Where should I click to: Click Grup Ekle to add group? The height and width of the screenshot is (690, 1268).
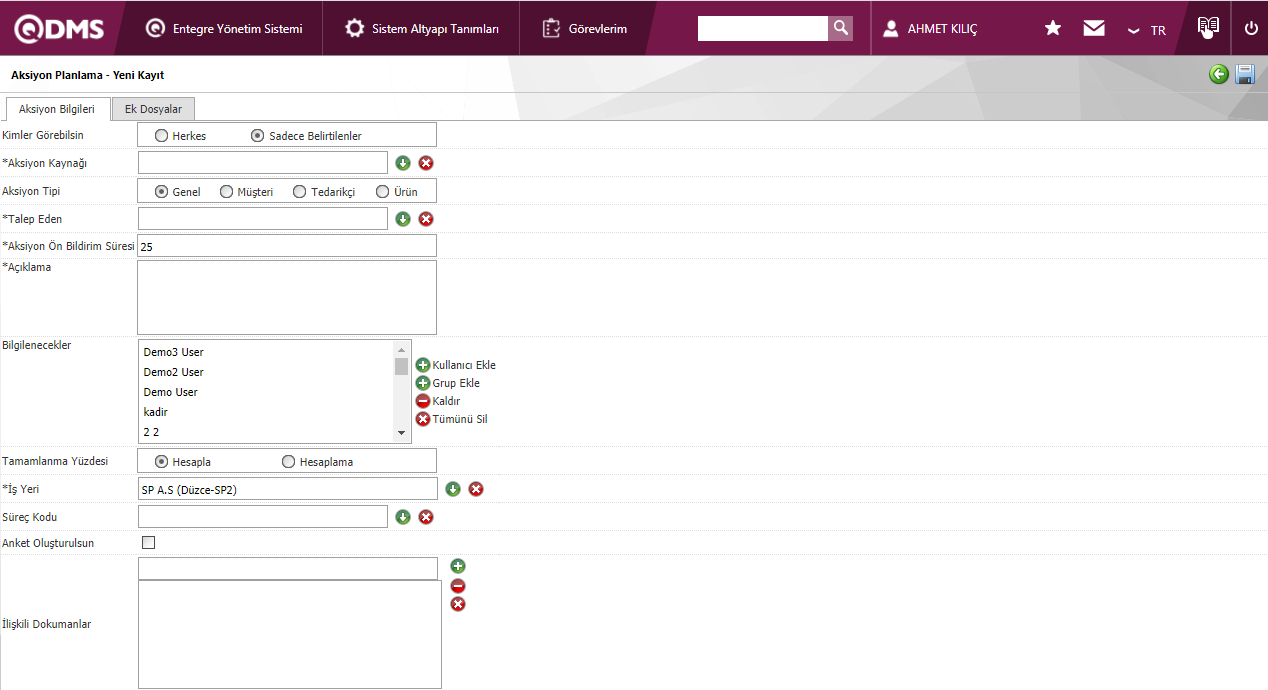[x=448, y=383]
